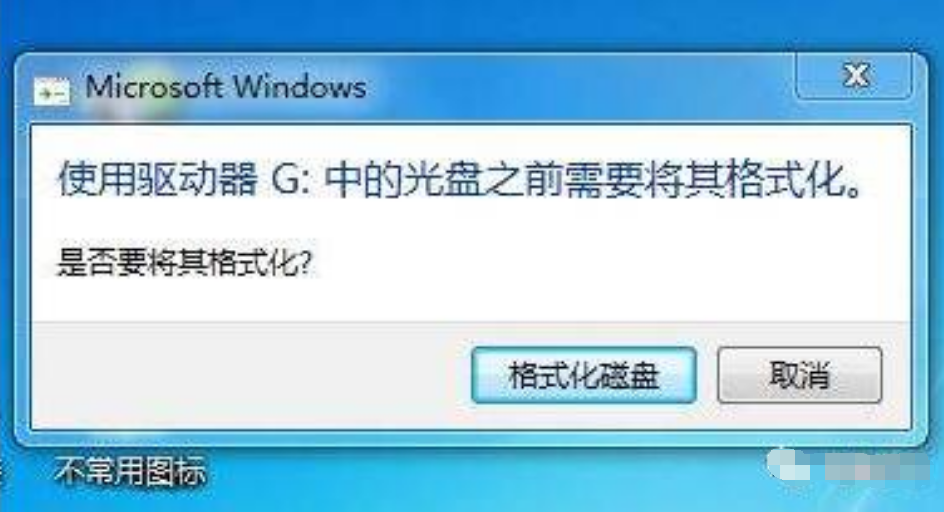This screenshot has width=944, height=512.
Task: Click the 取消 button
Action: pyautogui.click(x=800, y=375)
